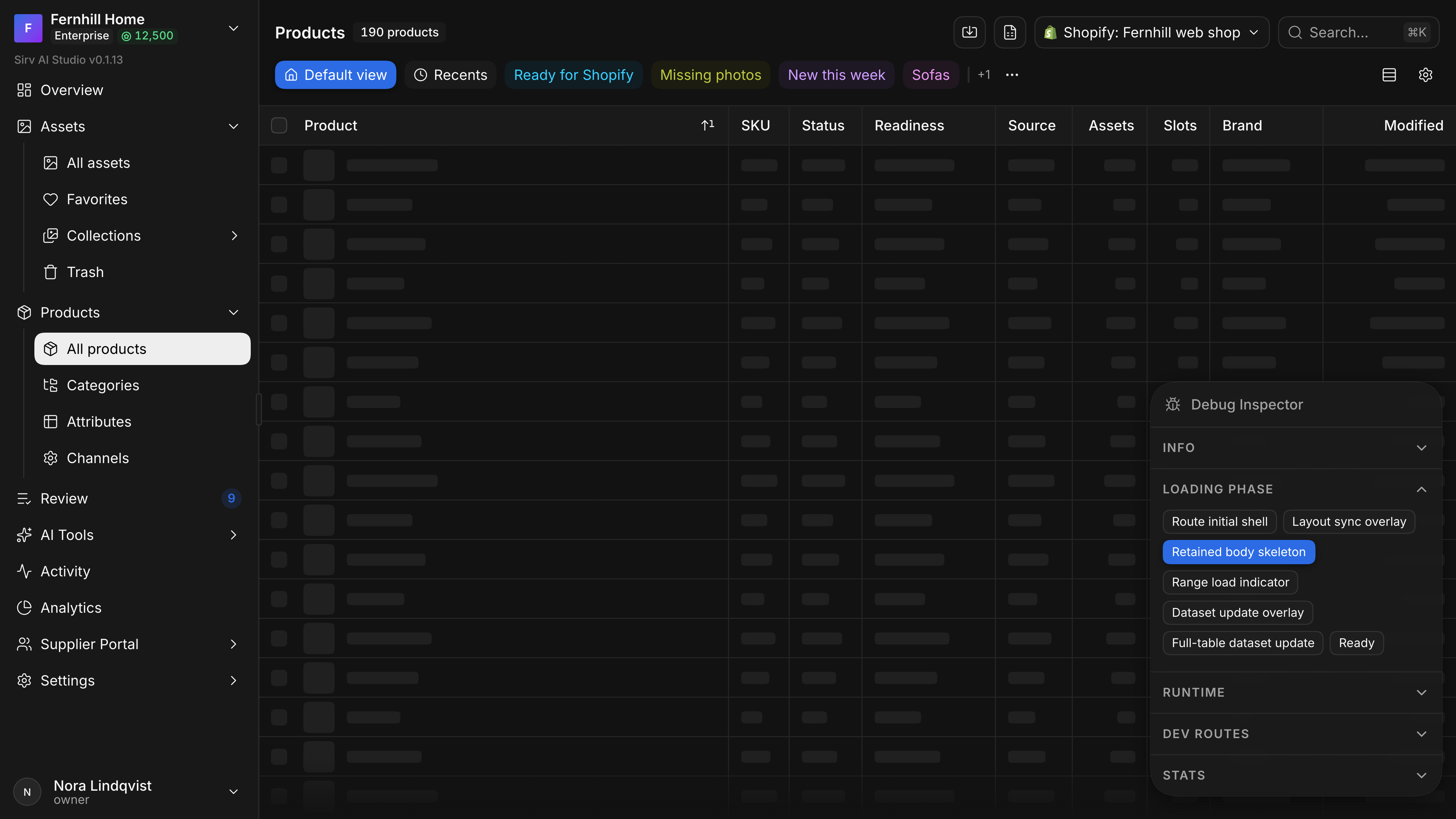Select the Ready loading phase
Screen dimensions: 1456x819
(1356, 643)
